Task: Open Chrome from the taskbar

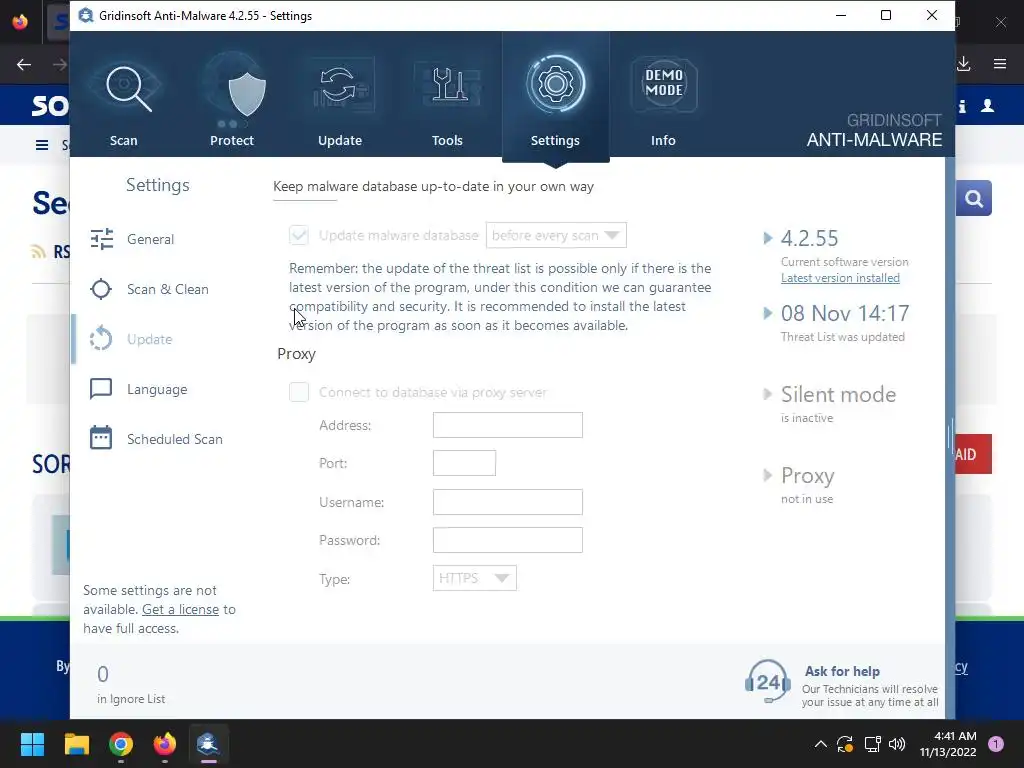Action: pyautogui.click(x=121, y=744)
